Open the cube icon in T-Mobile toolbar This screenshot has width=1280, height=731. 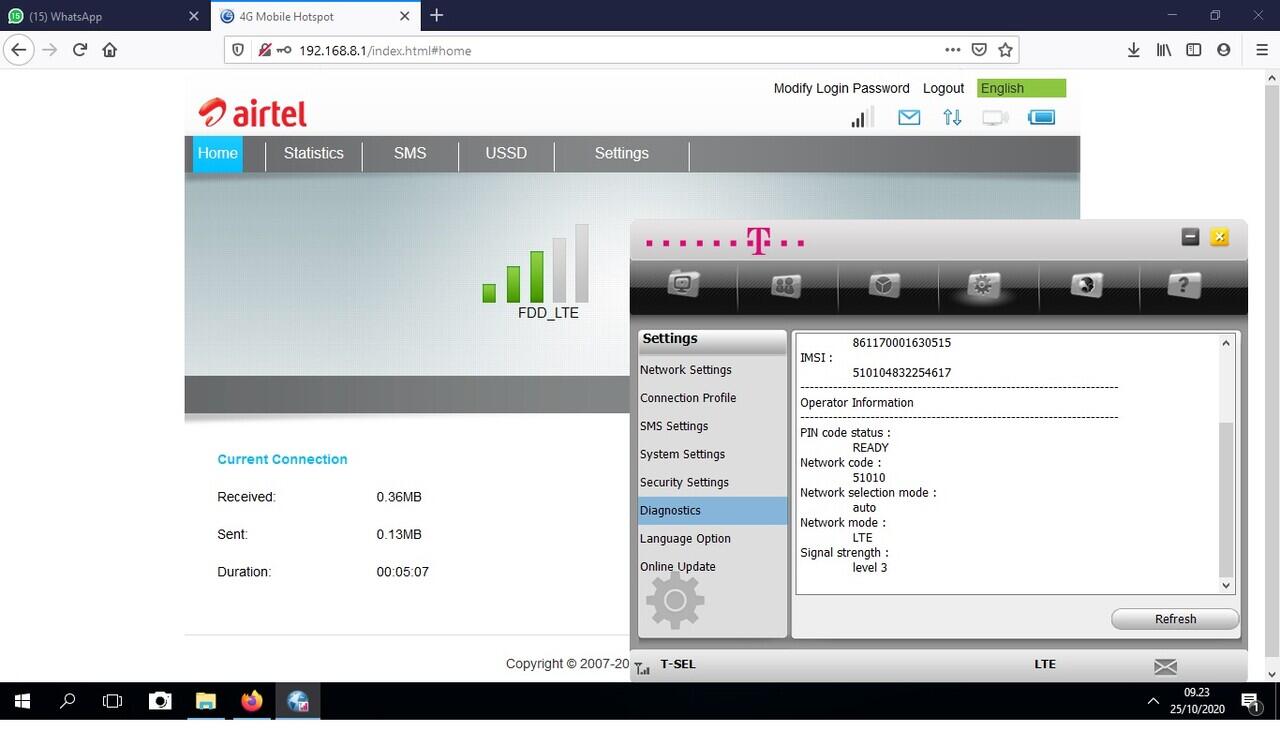885,286
